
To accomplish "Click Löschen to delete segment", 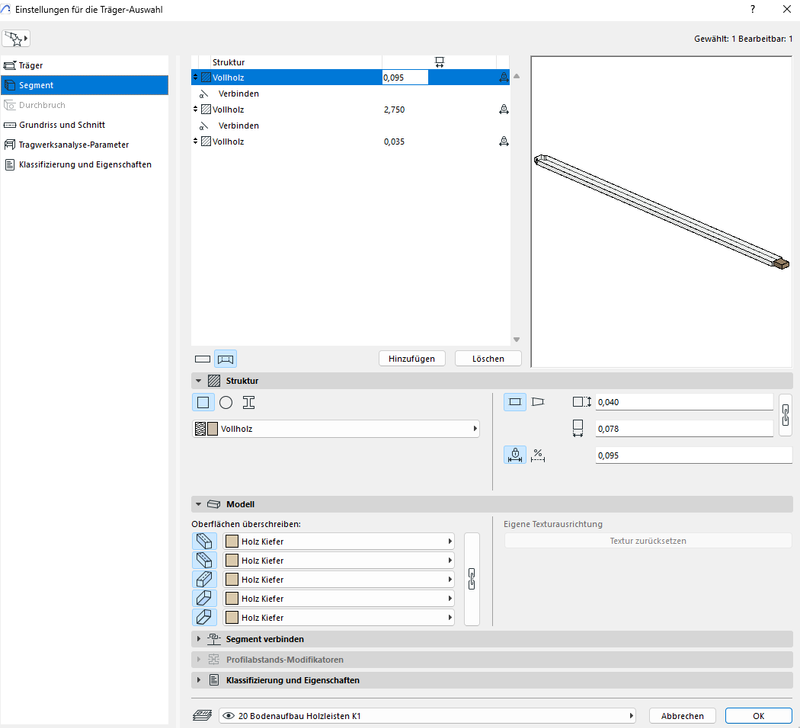I will (x=488, y=359).
